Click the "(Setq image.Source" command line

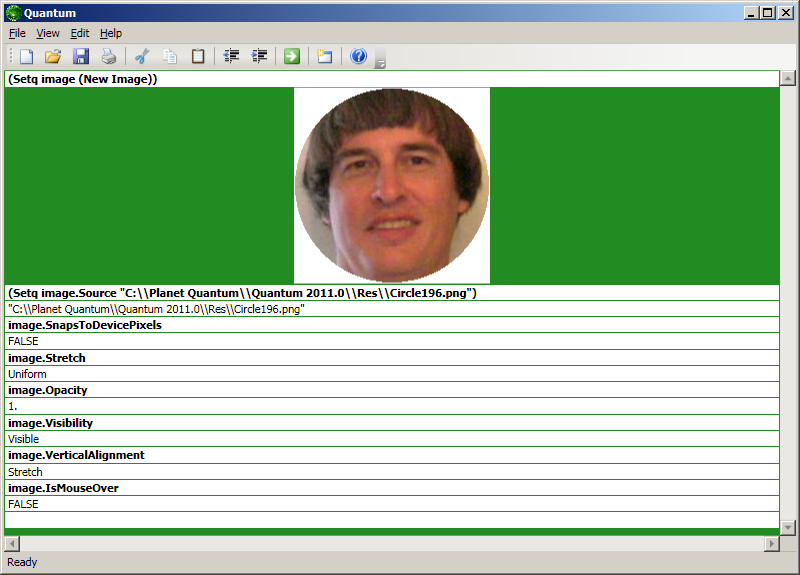(x=392, y=293)
